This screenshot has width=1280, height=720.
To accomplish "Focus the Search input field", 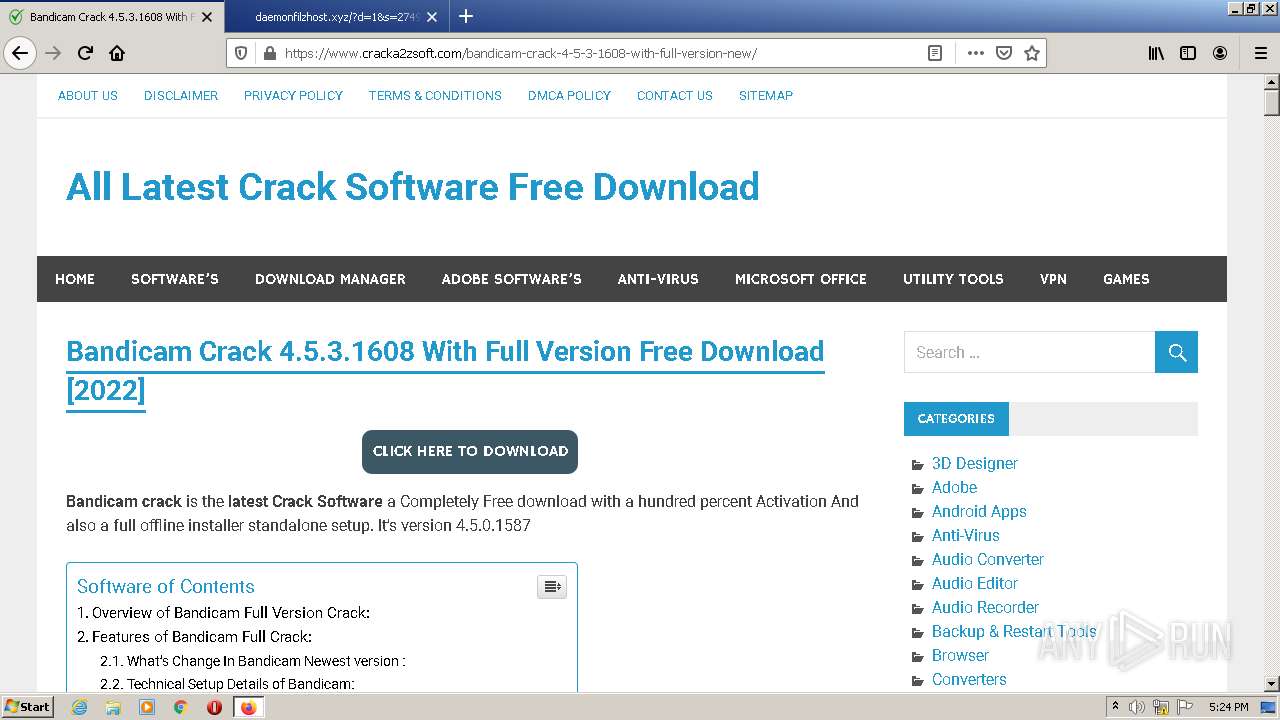I will click(1029, 352).
